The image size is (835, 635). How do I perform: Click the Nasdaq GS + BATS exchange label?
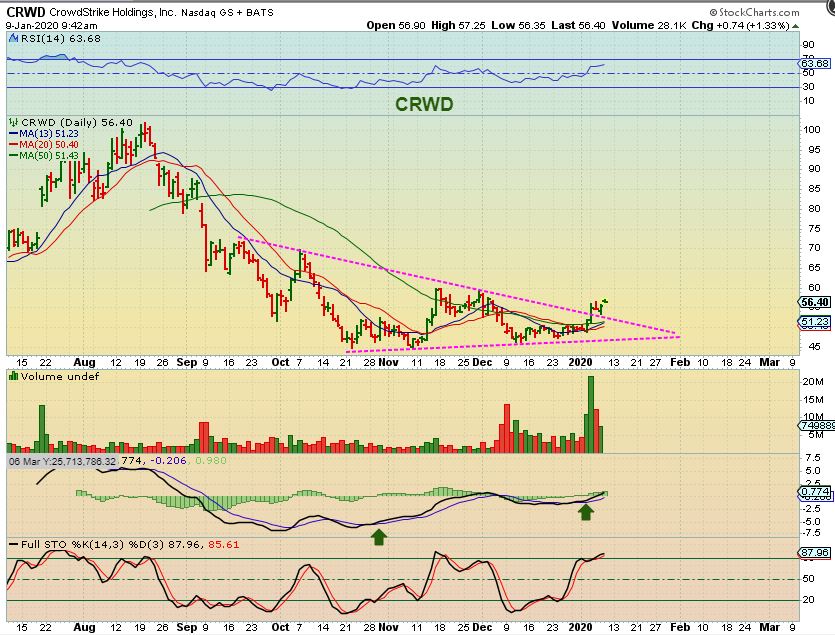point(227,13)
